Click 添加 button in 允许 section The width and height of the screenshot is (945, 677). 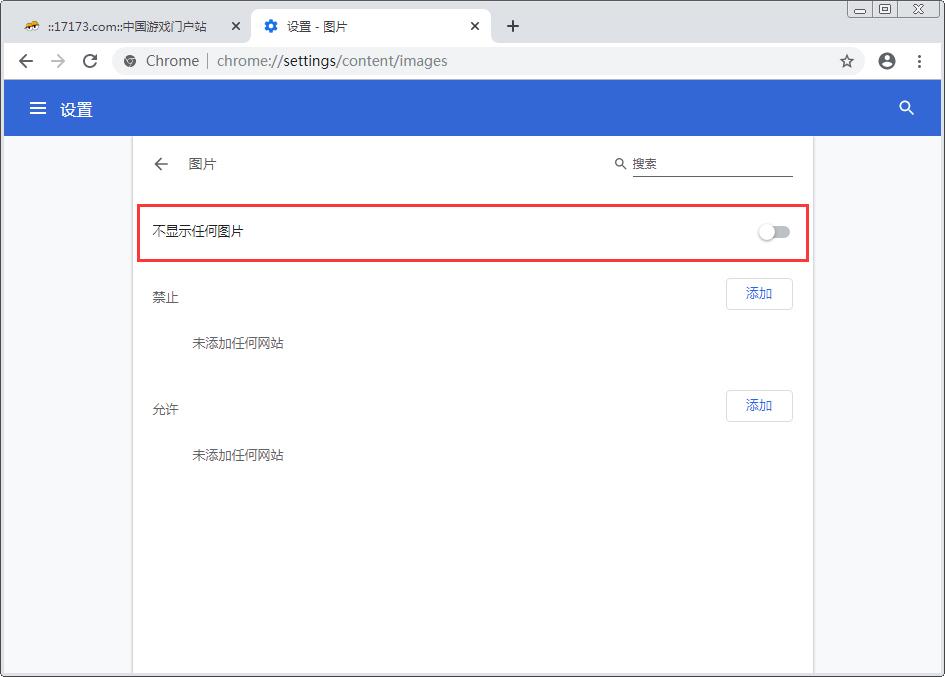[759, 406]
